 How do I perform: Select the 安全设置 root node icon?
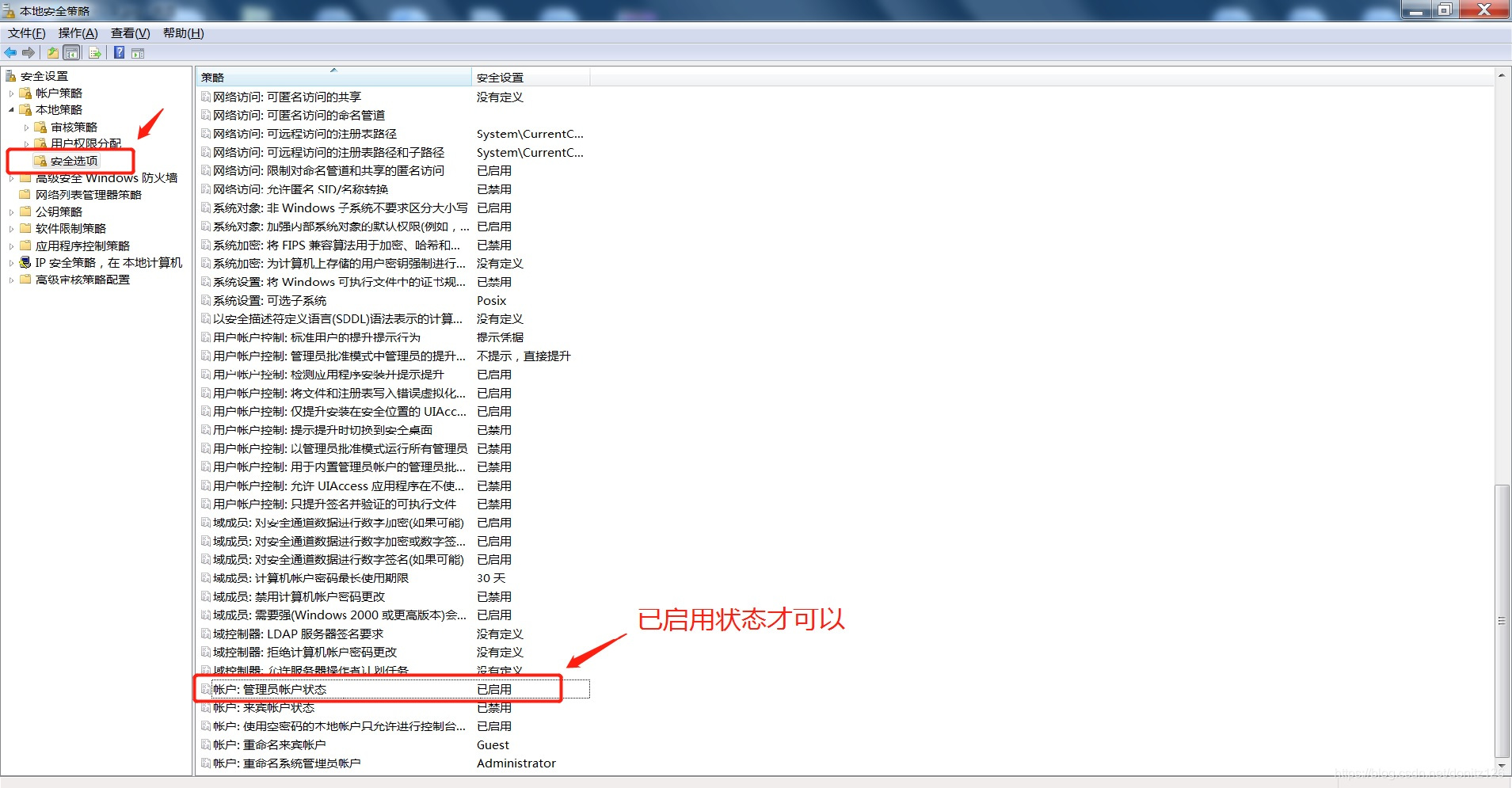pos(10,75)
